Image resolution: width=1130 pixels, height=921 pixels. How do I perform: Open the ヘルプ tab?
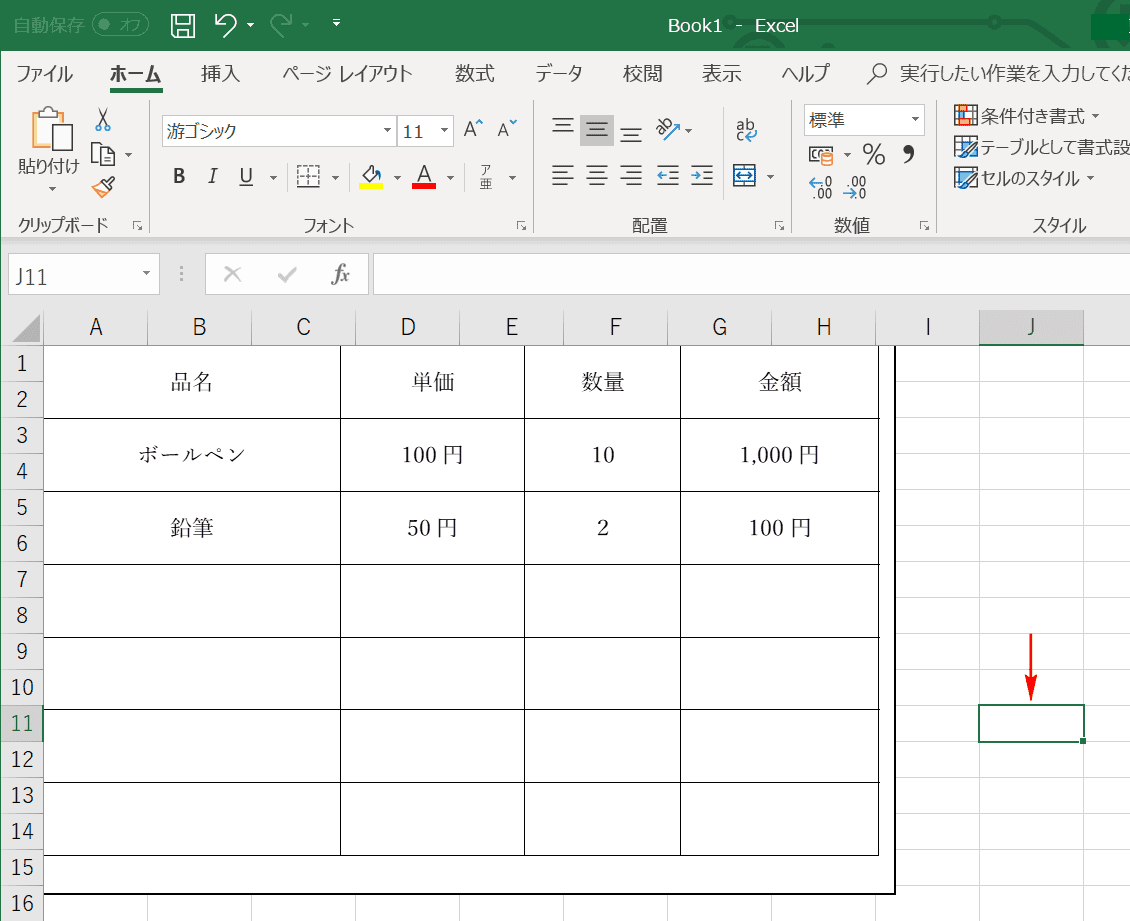(805, 74)
